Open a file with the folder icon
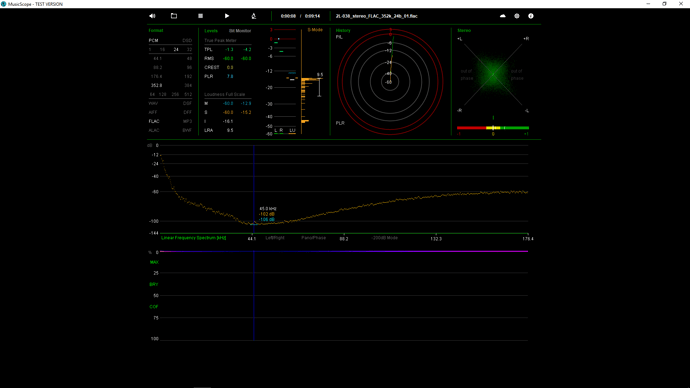690x388 pixels. (174, 16)
